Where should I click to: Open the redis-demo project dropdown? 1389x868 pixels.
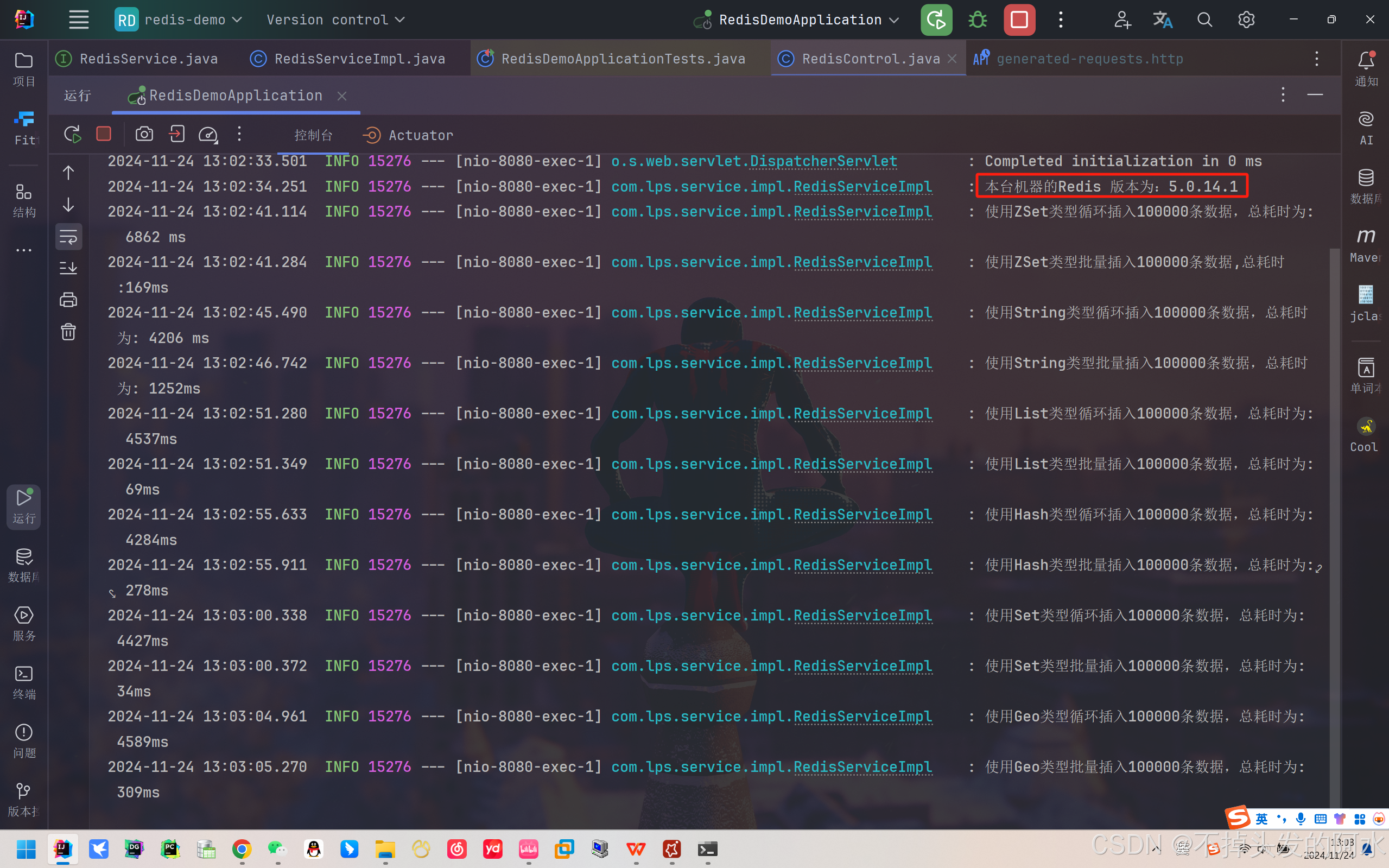click(x=179, y=20)
